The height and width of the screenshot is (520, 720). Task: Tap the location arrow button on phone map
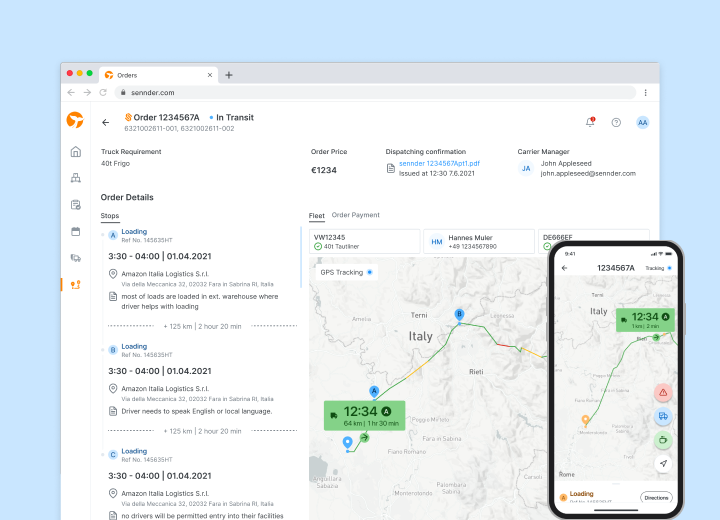663,463
